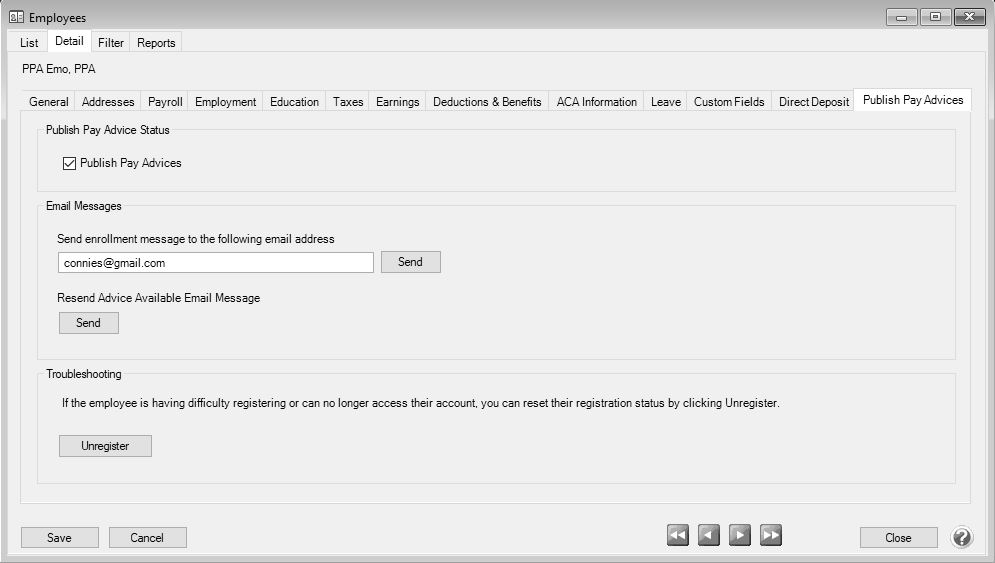Viewport: 995px width, 563px height.
Task: Open the Payroll tab
Action: [165, 102]
